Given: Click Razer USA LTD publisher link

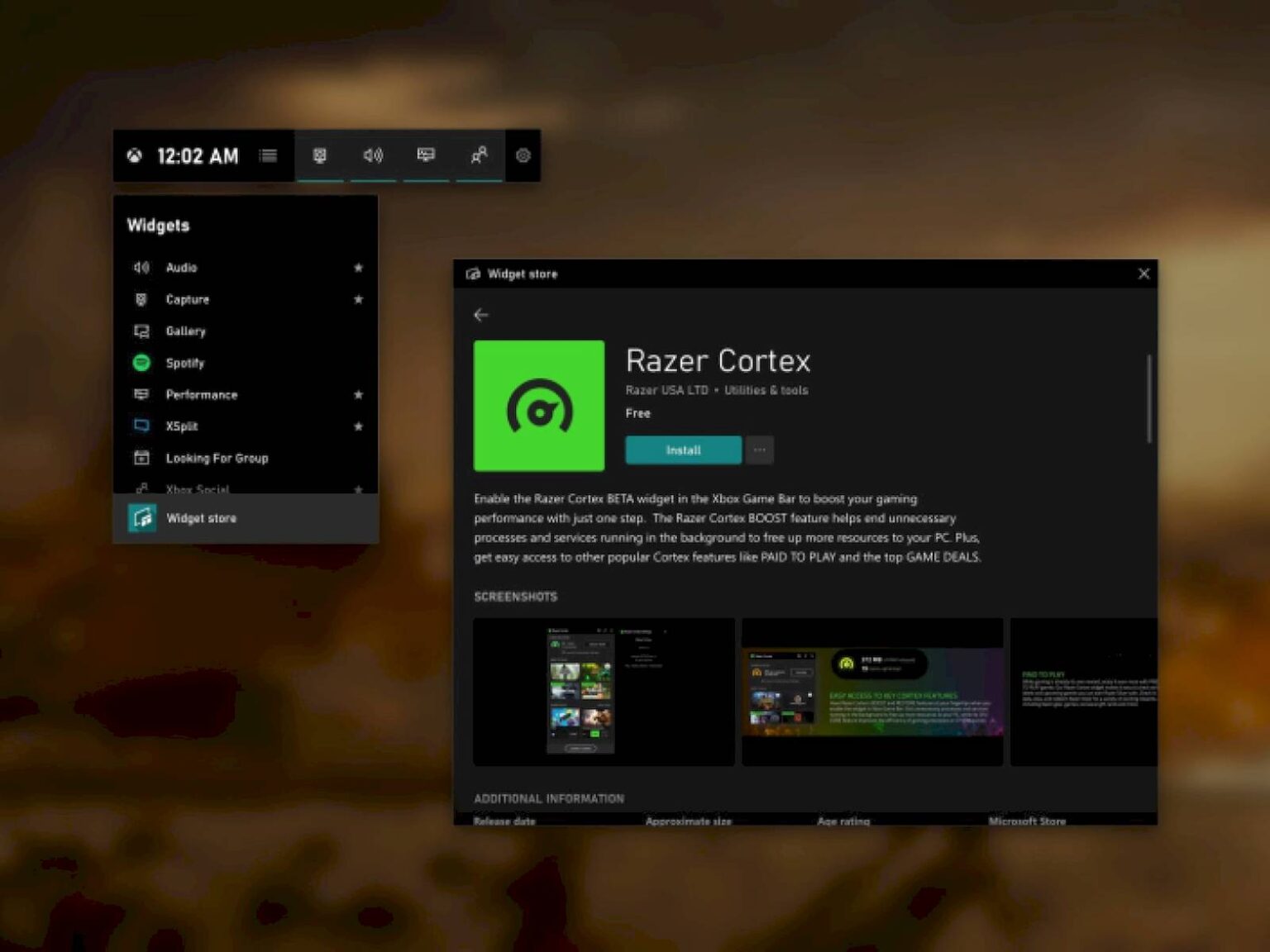Looking at the screenshot, I should (x=666, y=390).
